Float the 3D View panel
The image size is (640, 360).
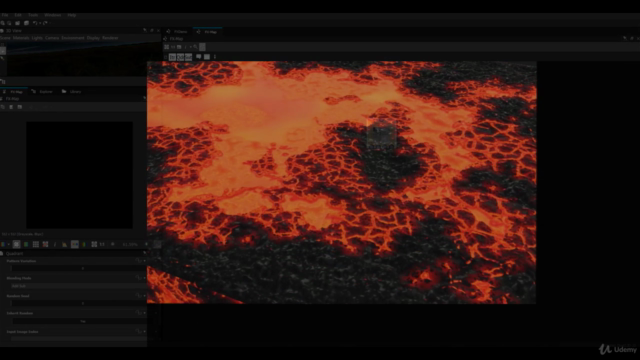pos(152,31)
